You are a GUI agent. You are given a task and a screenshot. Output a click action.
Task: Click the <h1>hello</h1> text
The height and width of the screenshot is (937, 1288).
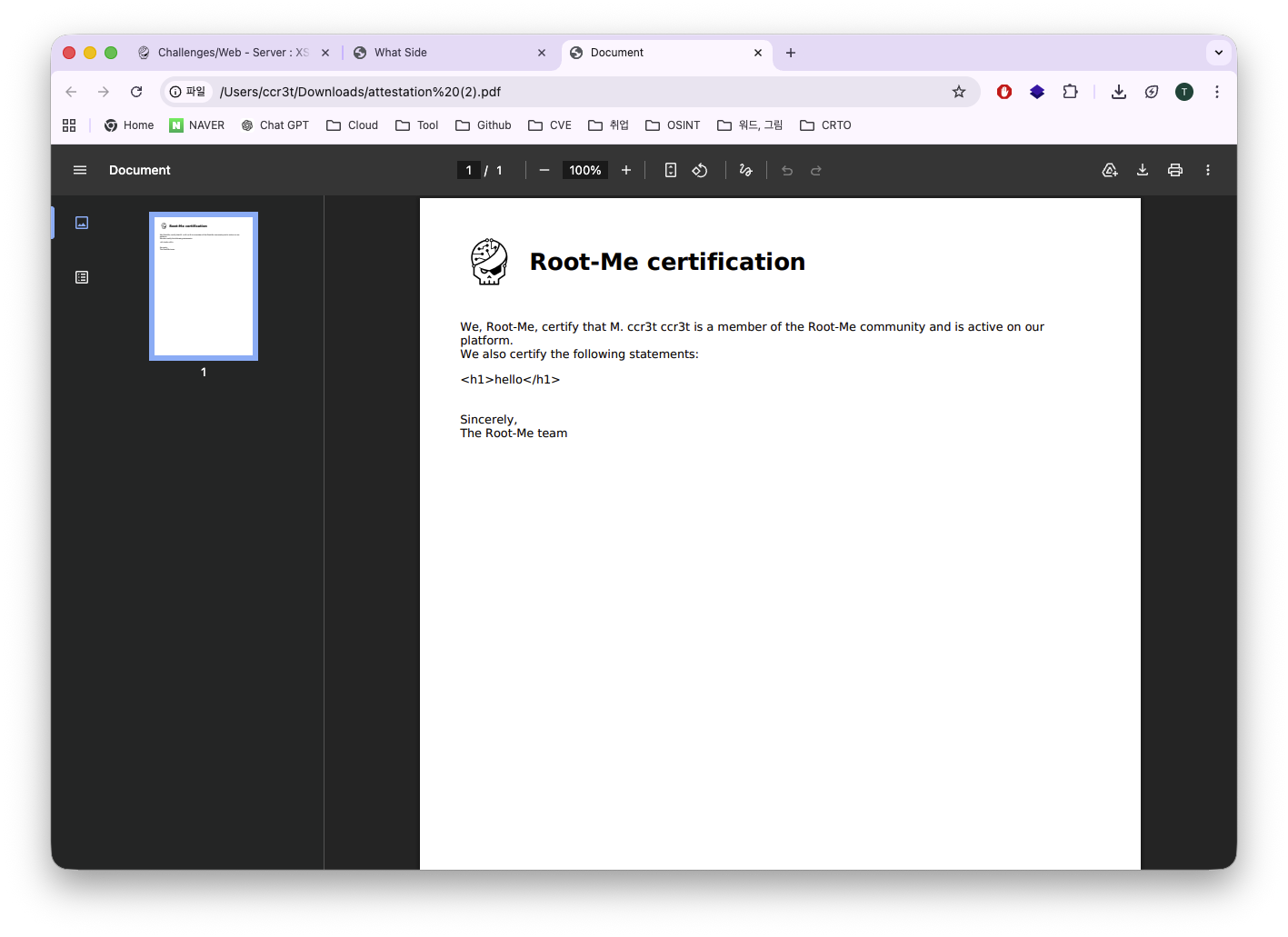click(x=510, y=380)
